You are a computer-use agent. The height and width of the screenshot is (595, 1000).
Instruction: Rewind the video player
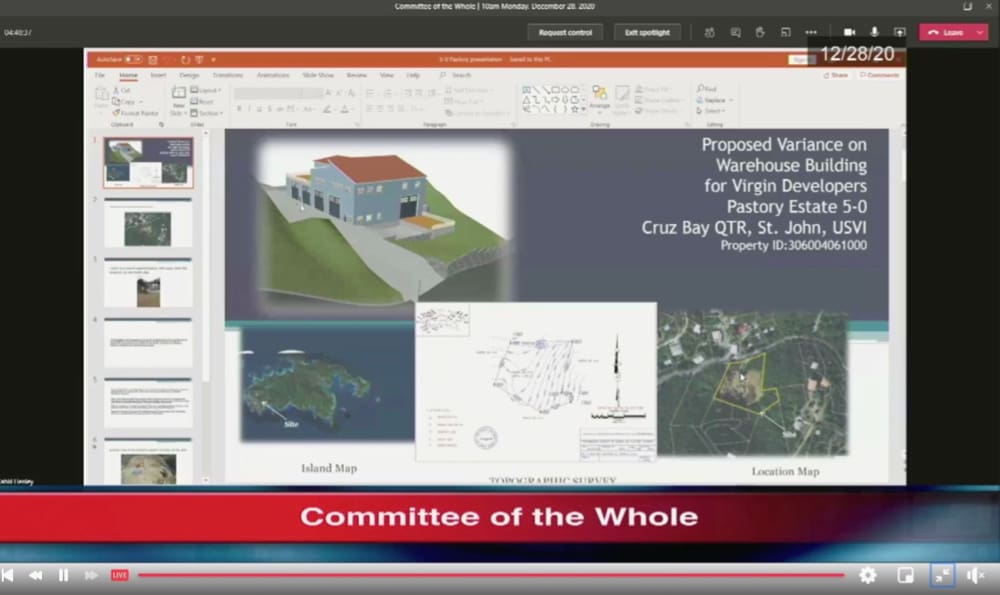pos(36,575)
